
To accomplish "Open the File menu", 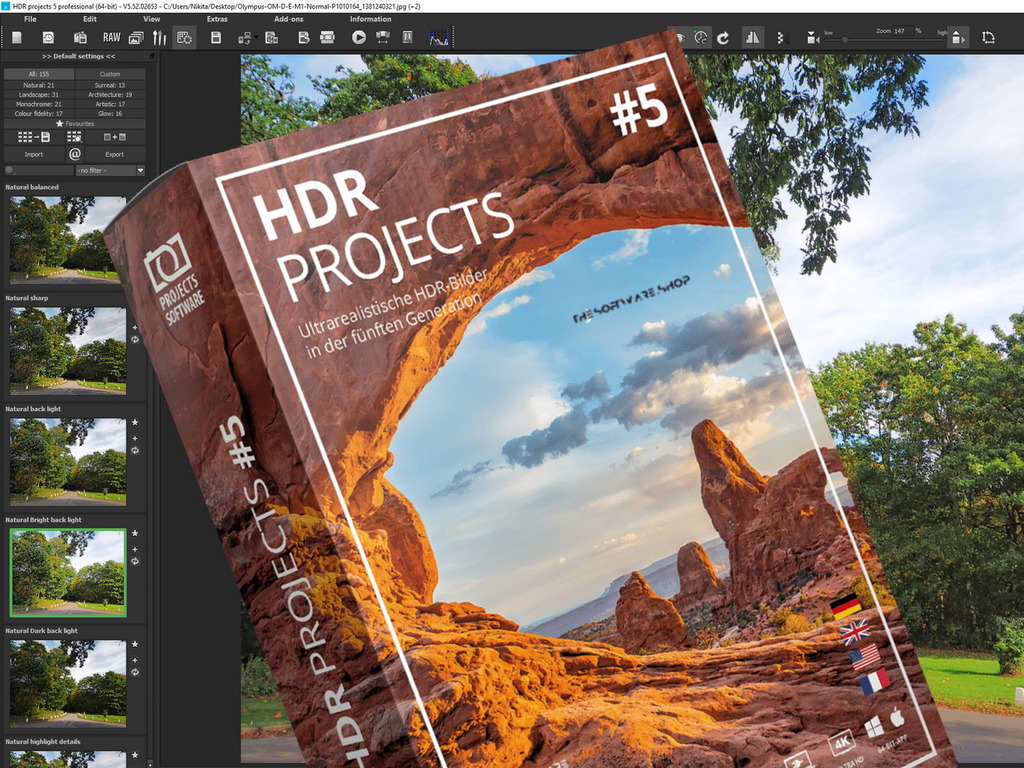I will coord(30,19).
